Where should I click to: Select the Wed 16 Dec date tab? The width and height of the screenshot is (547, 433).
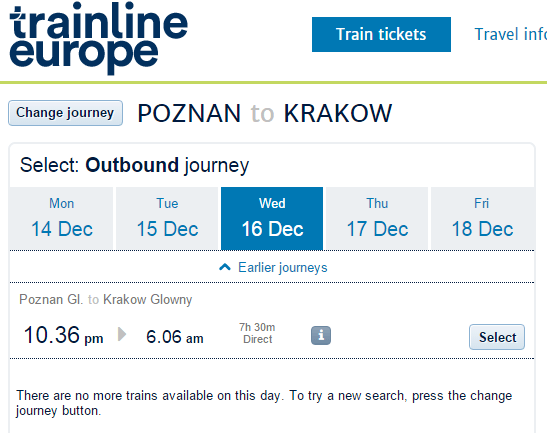click(272, 218)
